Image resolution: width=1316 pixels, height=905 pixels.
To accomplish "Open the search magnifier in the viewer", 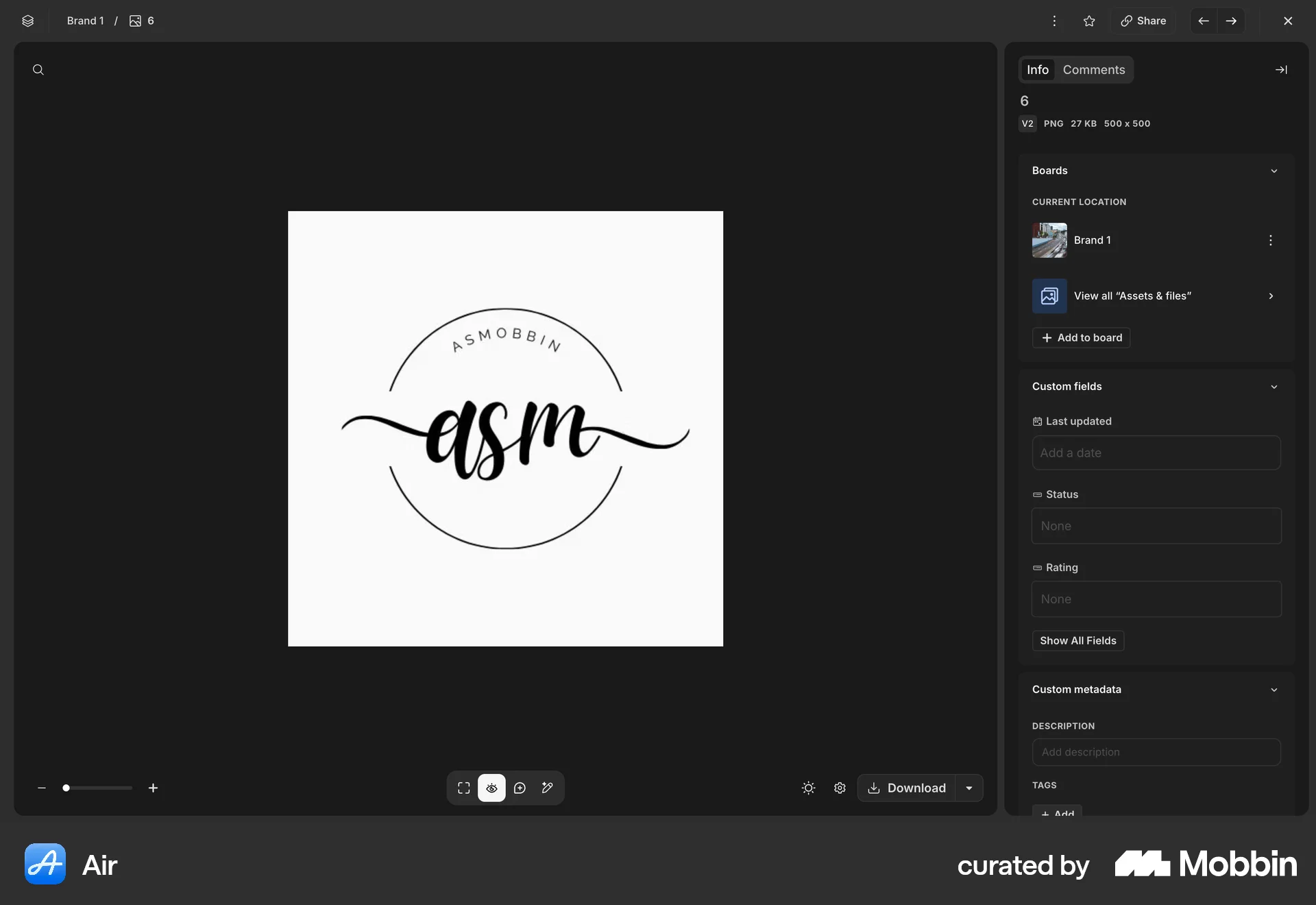I will 38,69.
